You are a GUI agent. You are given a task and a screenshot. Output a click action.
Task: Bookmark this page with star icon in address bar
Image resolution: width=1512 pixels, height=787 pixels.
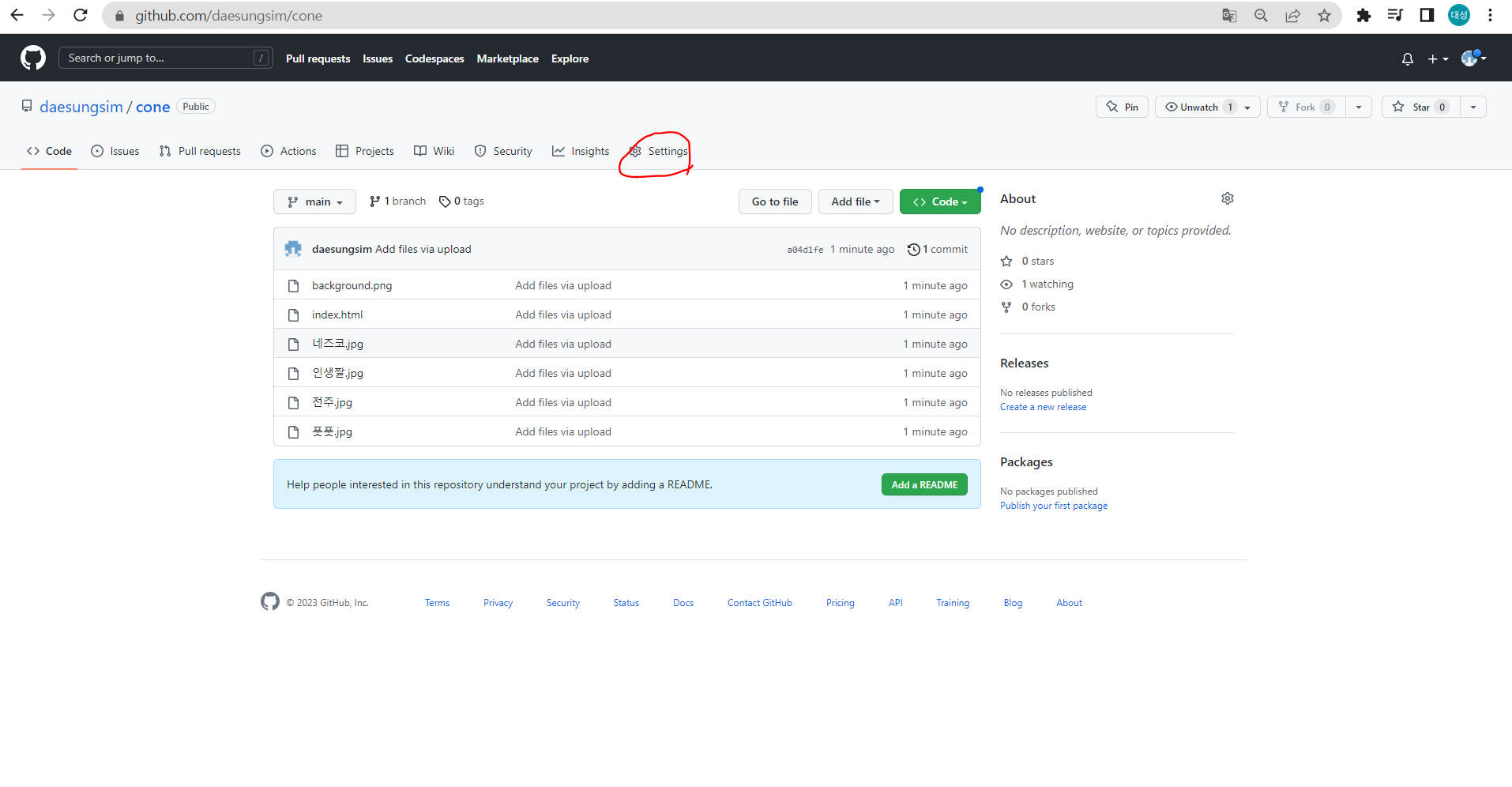pos(1324,15)
